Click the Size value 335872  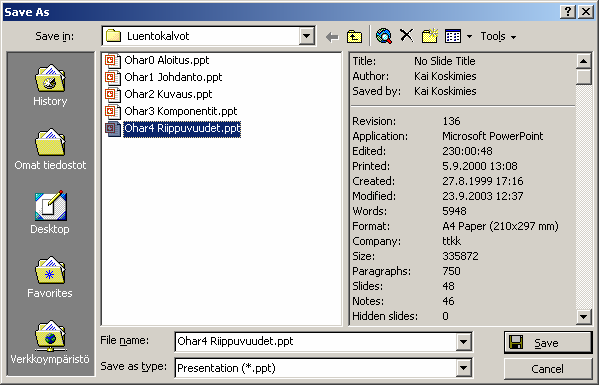click(x=460, y=256)
